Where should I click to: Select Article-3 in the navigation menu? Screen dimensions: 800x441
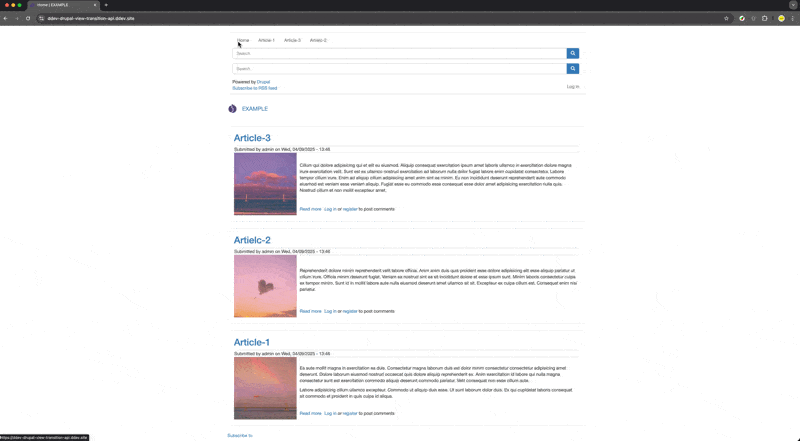pos(292,40)
